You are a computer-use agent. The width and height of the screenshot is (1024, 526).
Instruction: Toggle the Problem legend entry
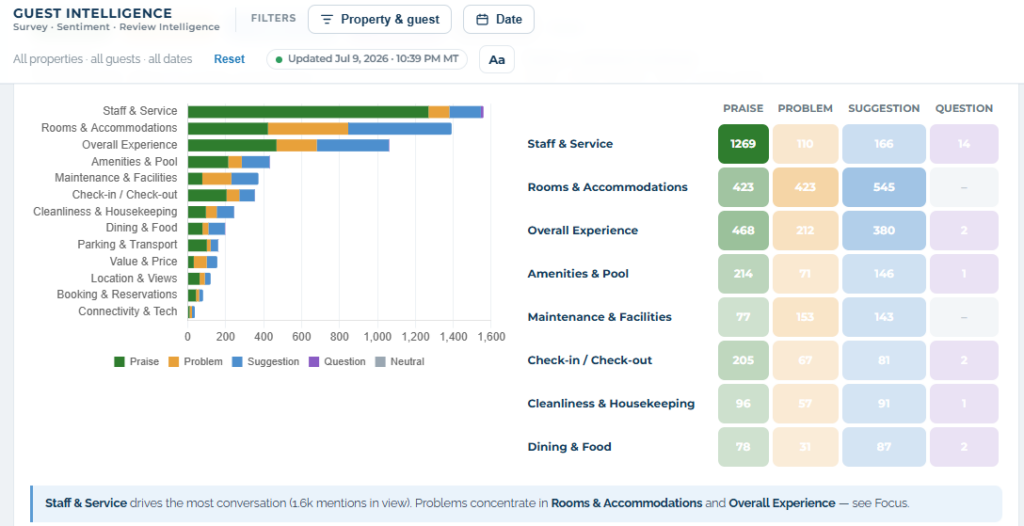(x=195, y=361)
